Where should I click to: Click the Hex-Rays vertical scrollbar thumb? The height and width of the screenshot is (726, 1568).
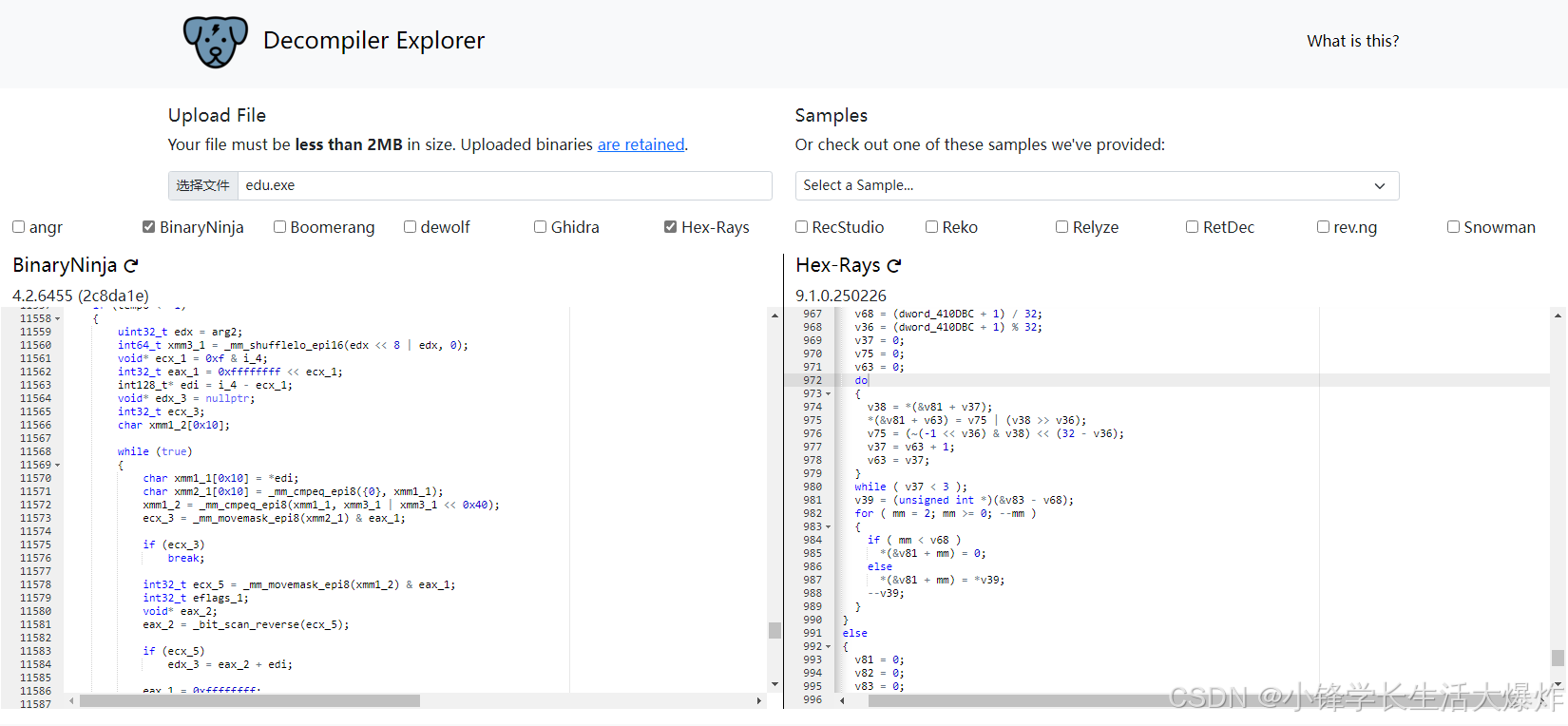pos(1558,658)
